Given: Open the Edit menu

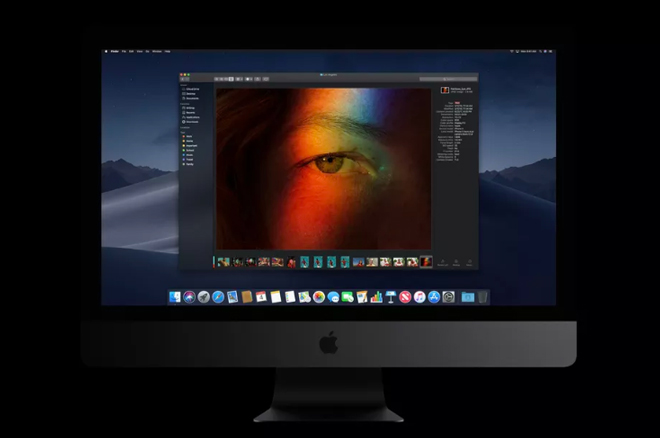Looking at the screenshot, I should click(131, 51).
